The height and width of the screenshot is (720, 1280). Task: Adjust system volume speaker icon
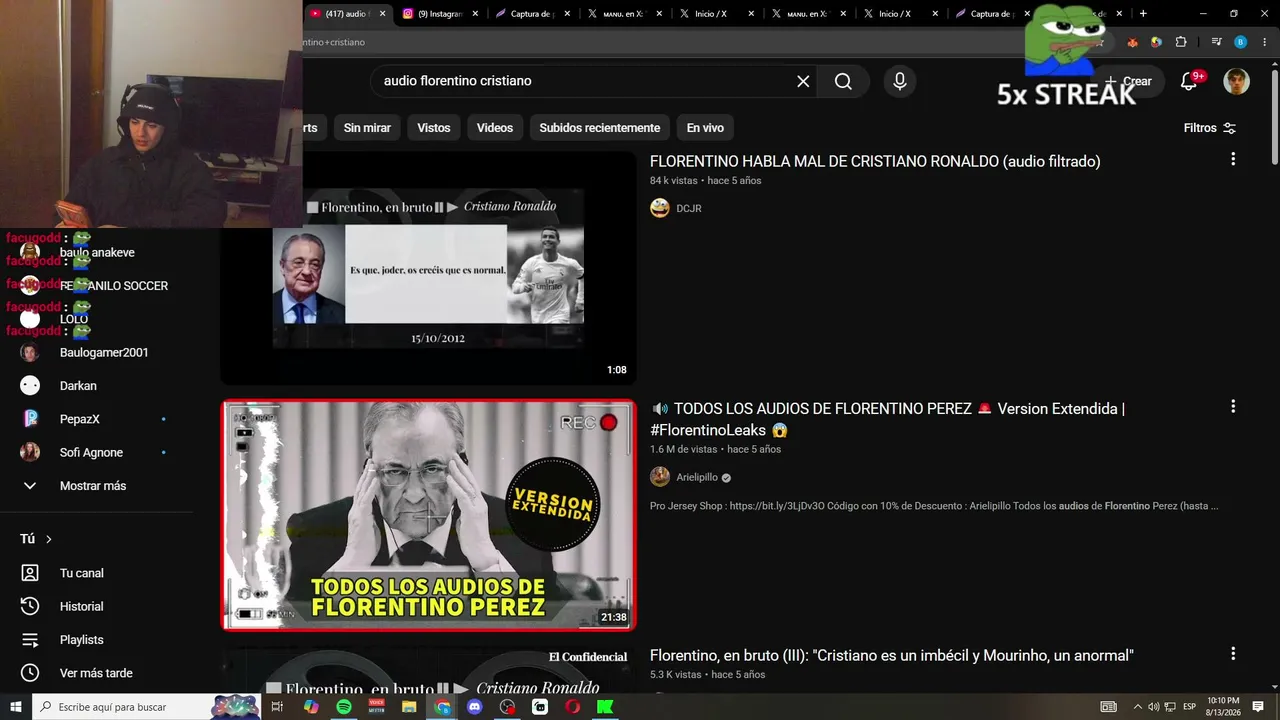[1153, 707]
